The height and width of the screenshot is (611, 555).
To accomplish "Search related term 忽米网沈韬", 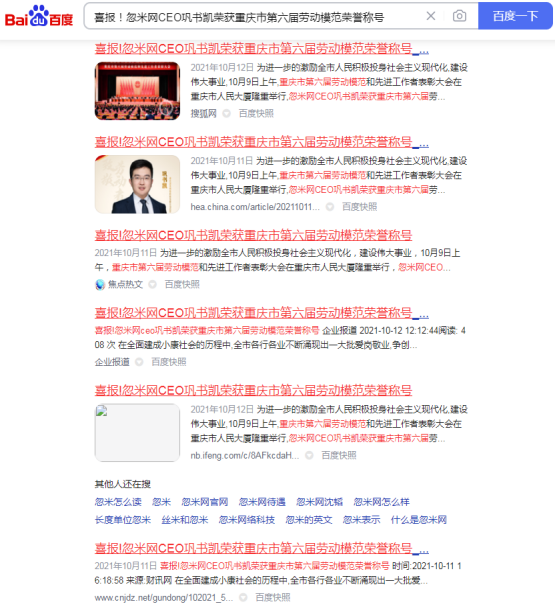I will point(320,502).
